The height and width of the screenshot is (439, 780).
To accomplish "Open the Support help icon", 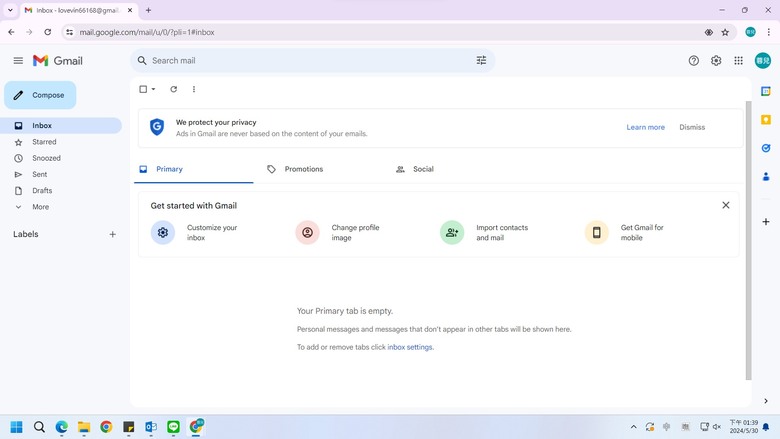I will pyautogui.click(x=693, y=61).
